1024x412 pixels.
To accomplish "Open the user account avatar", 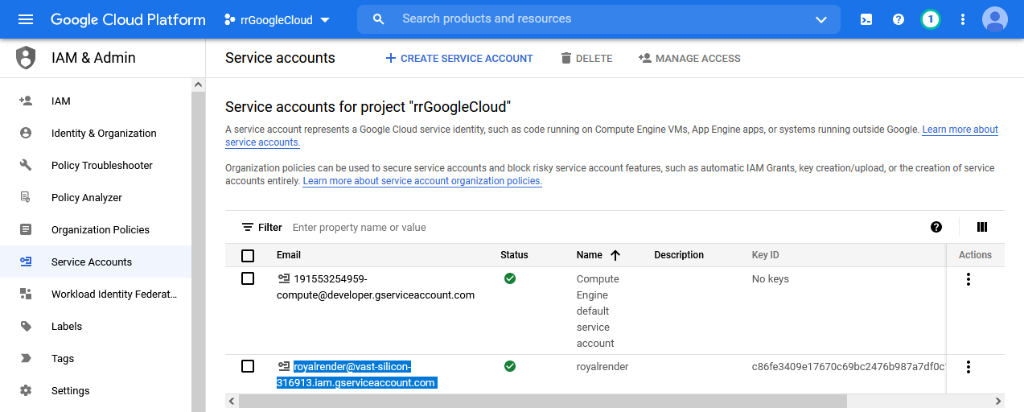I will pos(995,20).
